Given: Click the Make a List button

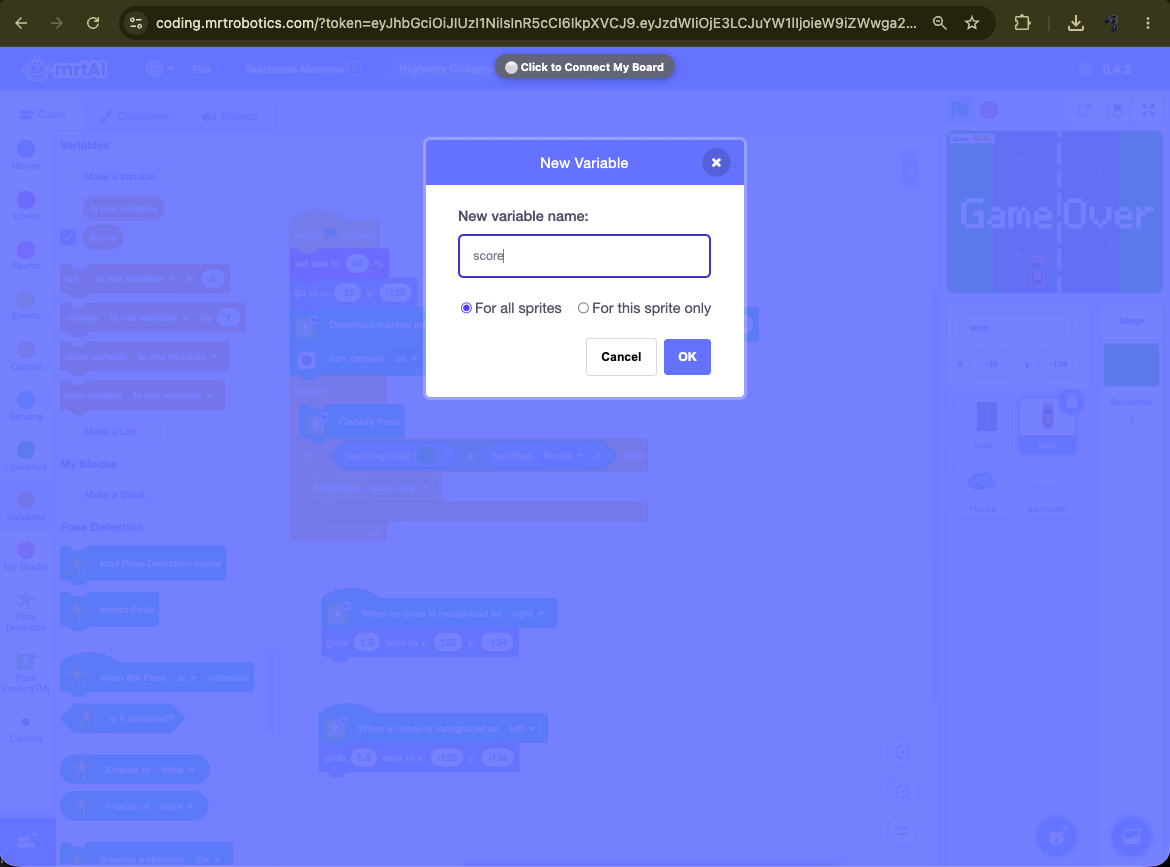Looking at the screenshot, I should click(x=110, y=431).
